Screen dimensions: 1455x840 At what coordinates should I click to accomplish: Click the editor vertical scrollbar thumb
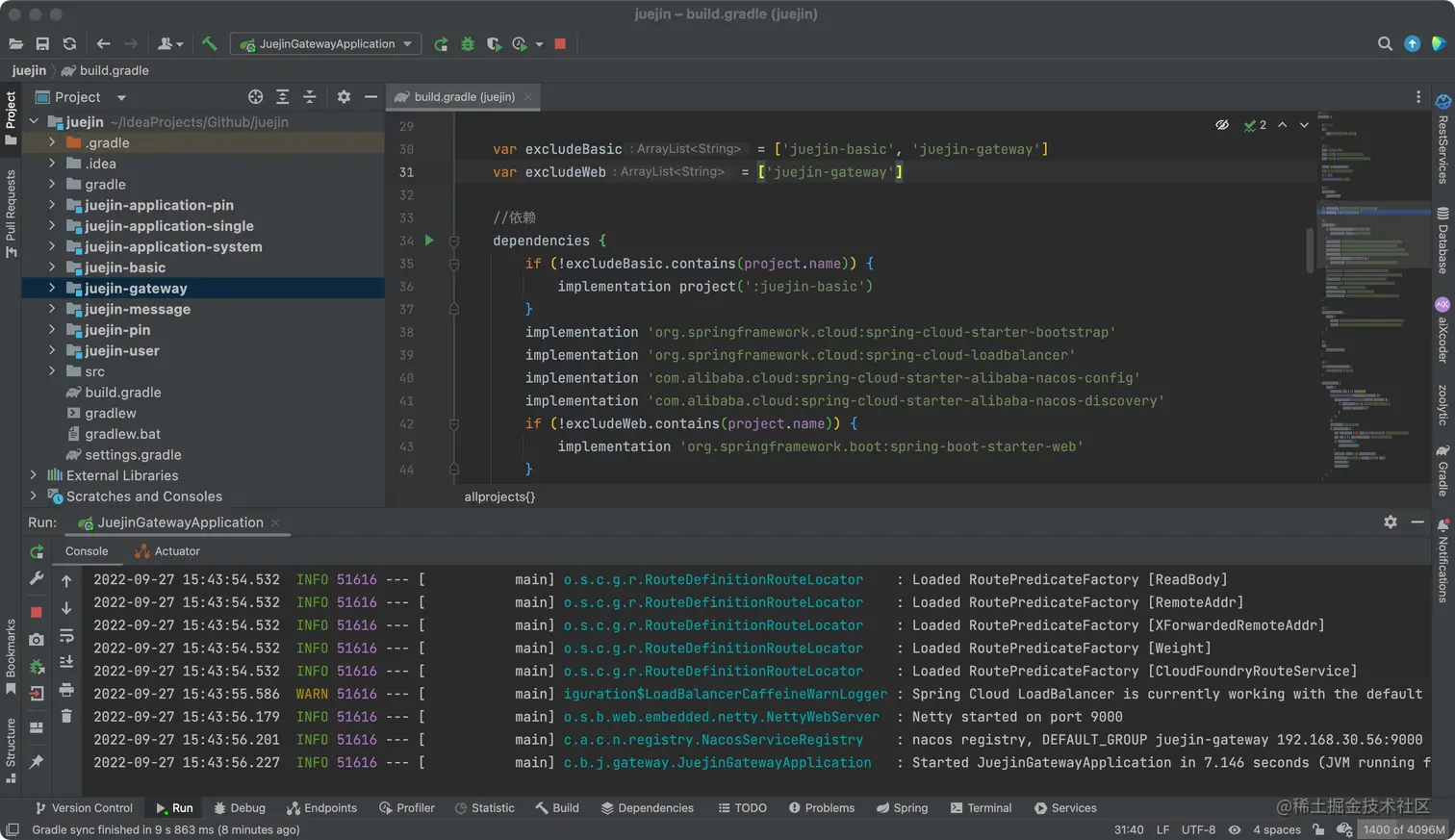(x=1309, y=250)
